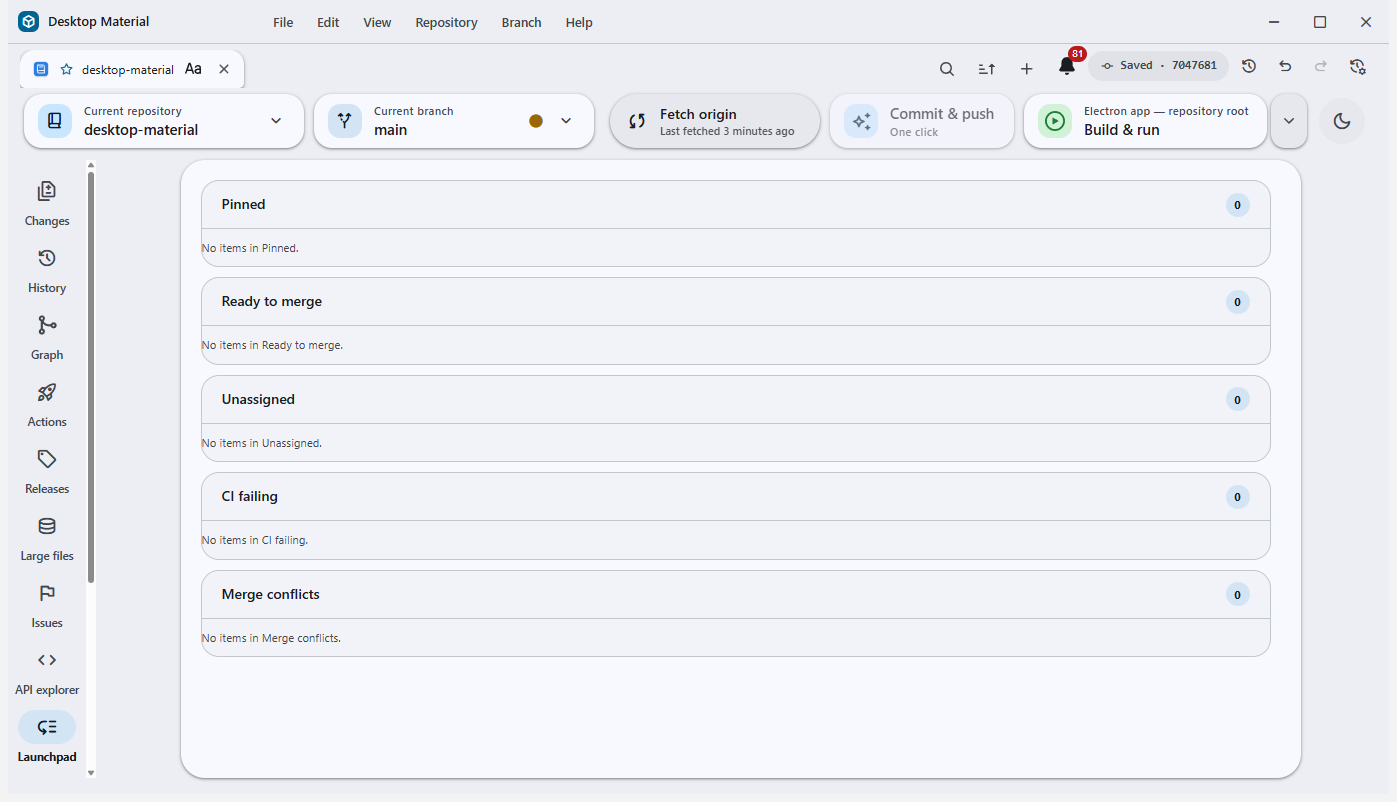The image size is (1397, 802).
Task: Open the Changes view in sidebar
Action: [47, 203]
